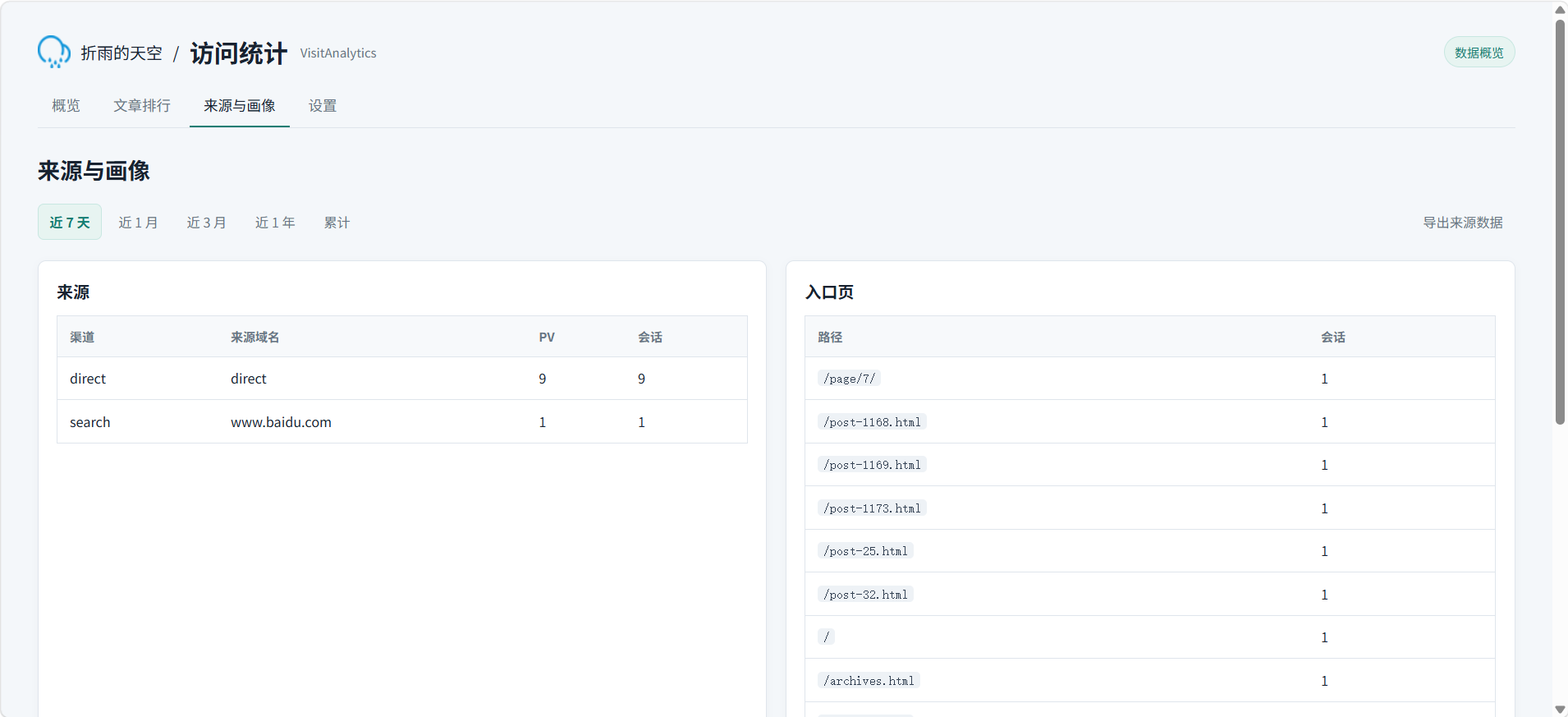This screenshot has width=1568, height=717.
Task: Select the 来源与画像 tab
Action: tap(240, 106)
